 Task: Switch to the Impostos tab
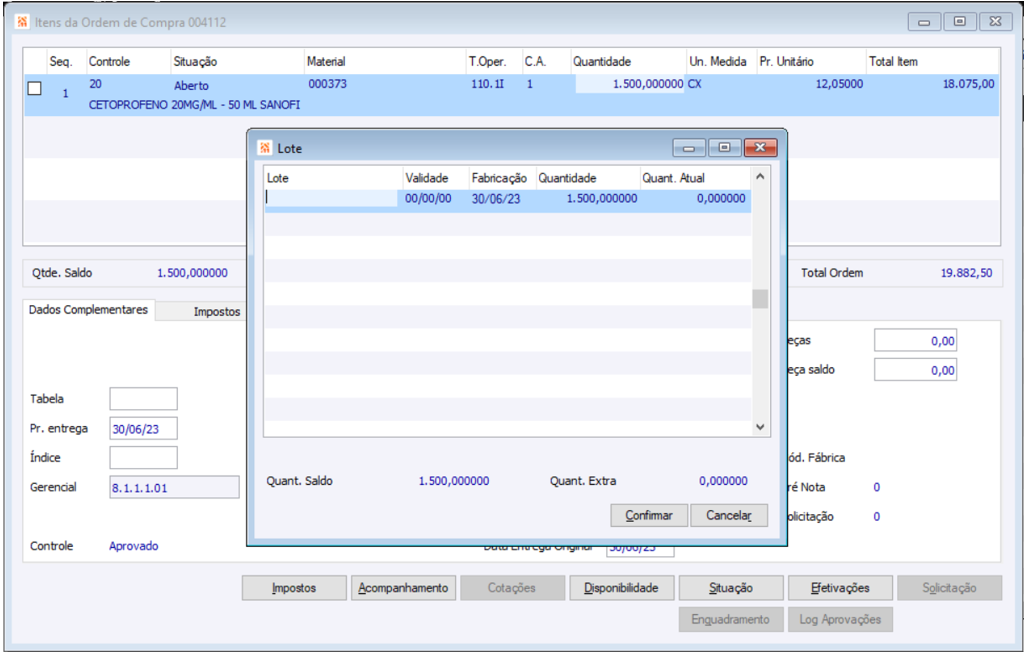[216, 312]
